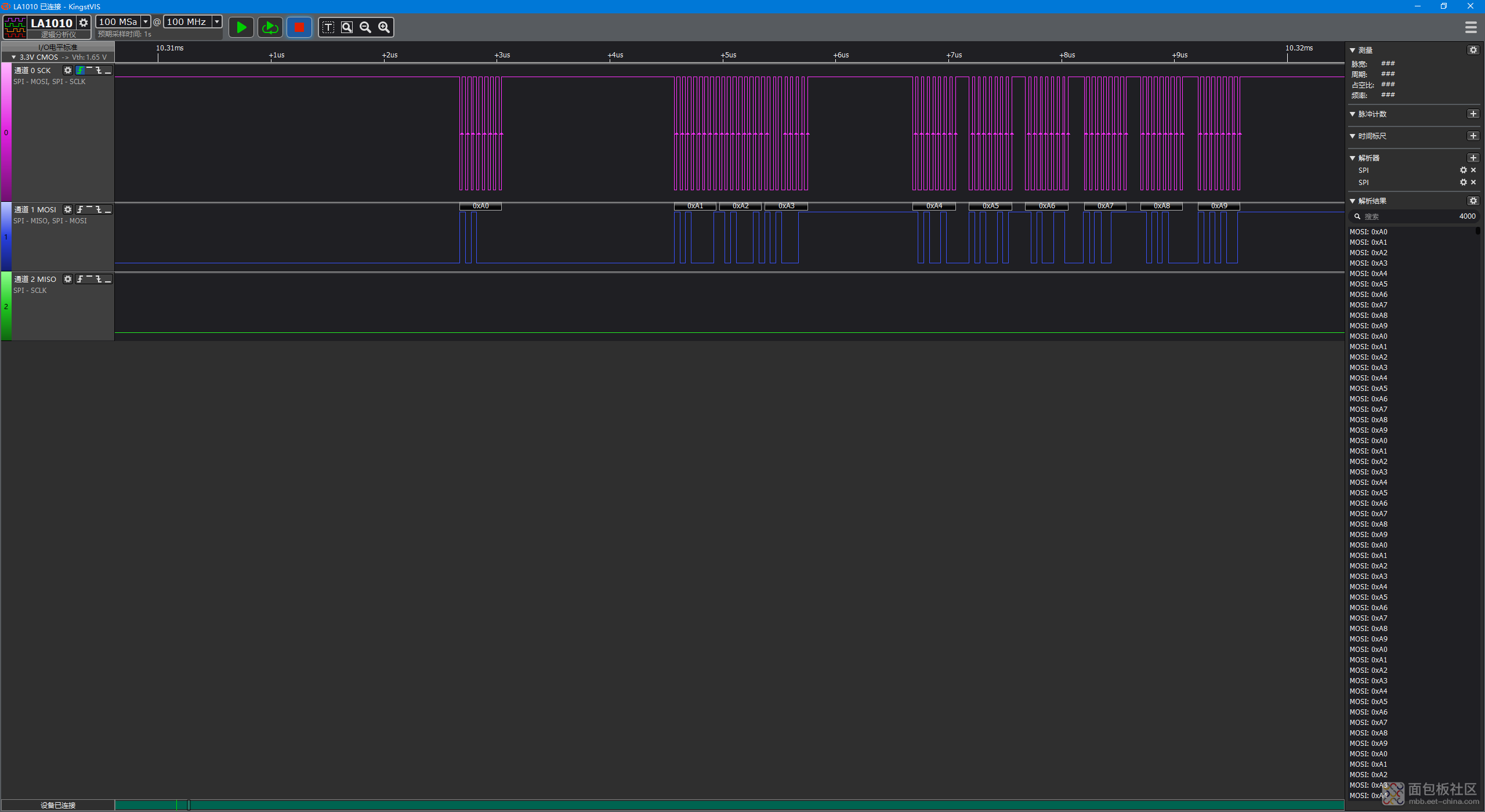Viewport: 1485px width, 812px height.
Task: Open LA1010 device settings gear
Action: coord(84,23)
